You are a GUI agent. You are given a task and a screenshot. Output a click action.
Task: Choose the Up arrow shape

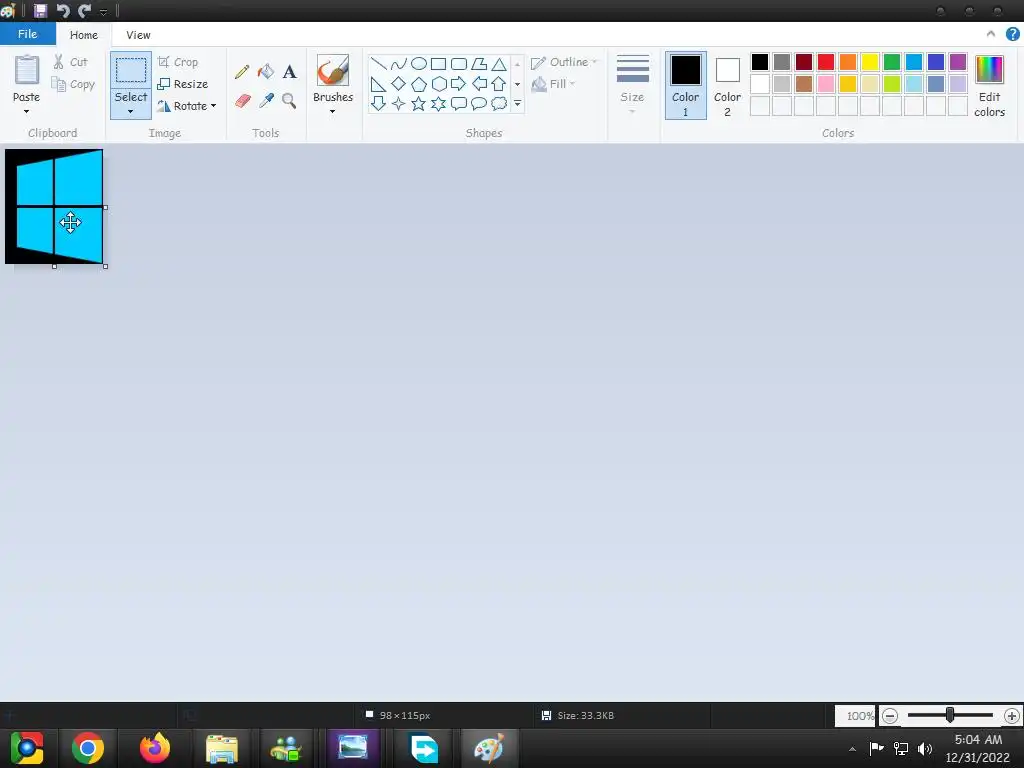(499, 84)
